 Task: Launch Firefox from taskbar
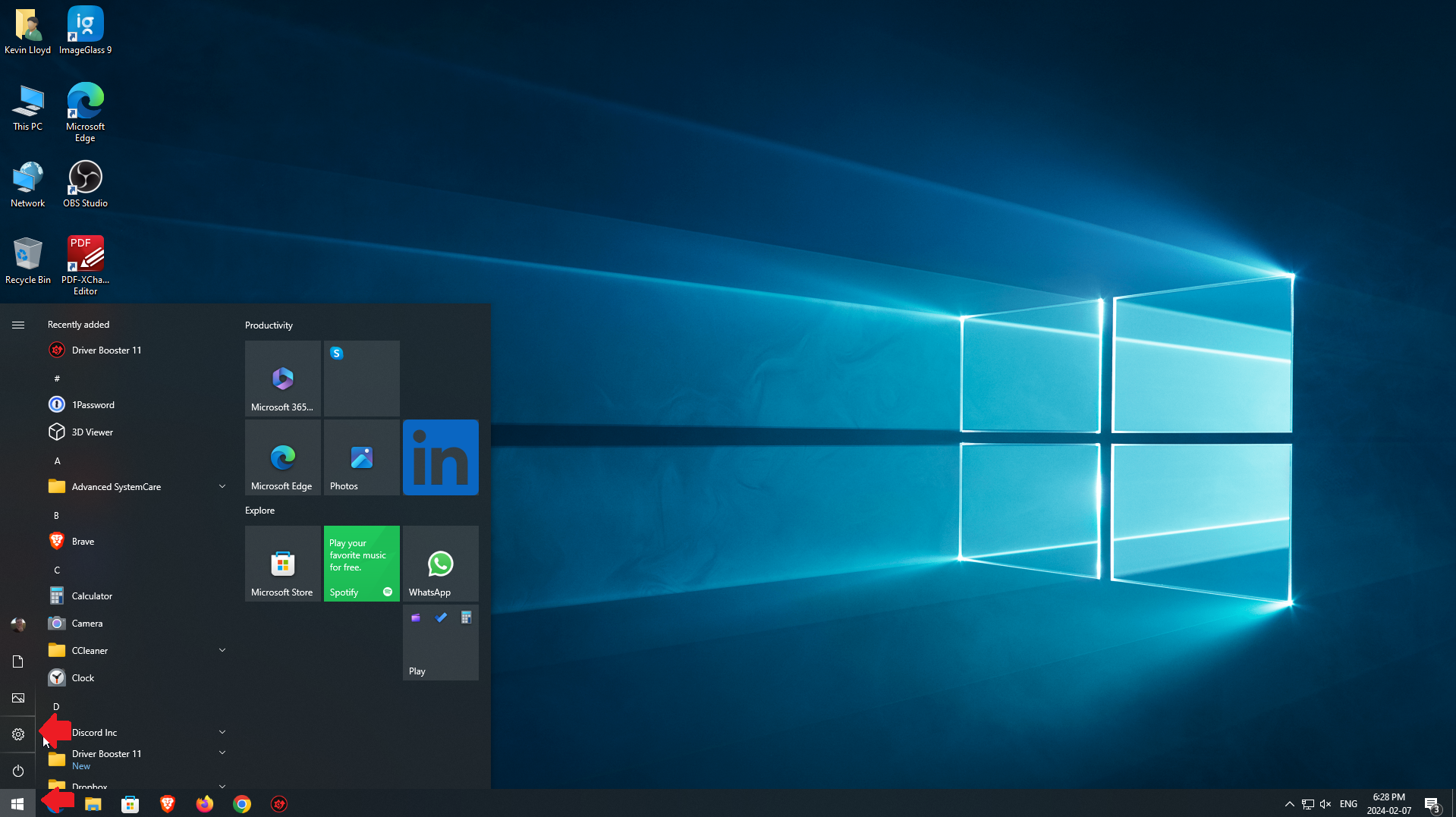[205, 804]
